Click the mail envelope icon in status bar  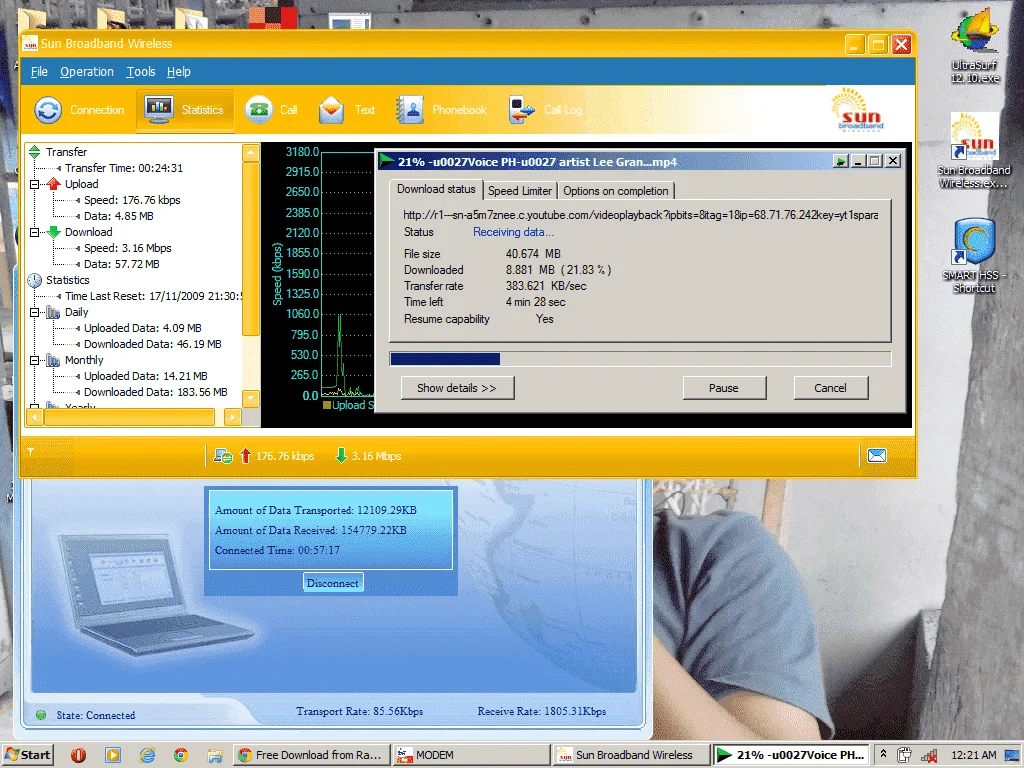pos(876,455)
